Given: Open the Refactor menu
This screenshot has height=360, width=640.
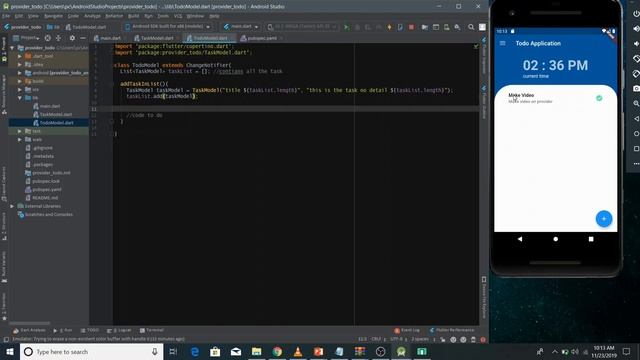Looking at the screenshot, I should pyautogui.click(x=114, y=16).
